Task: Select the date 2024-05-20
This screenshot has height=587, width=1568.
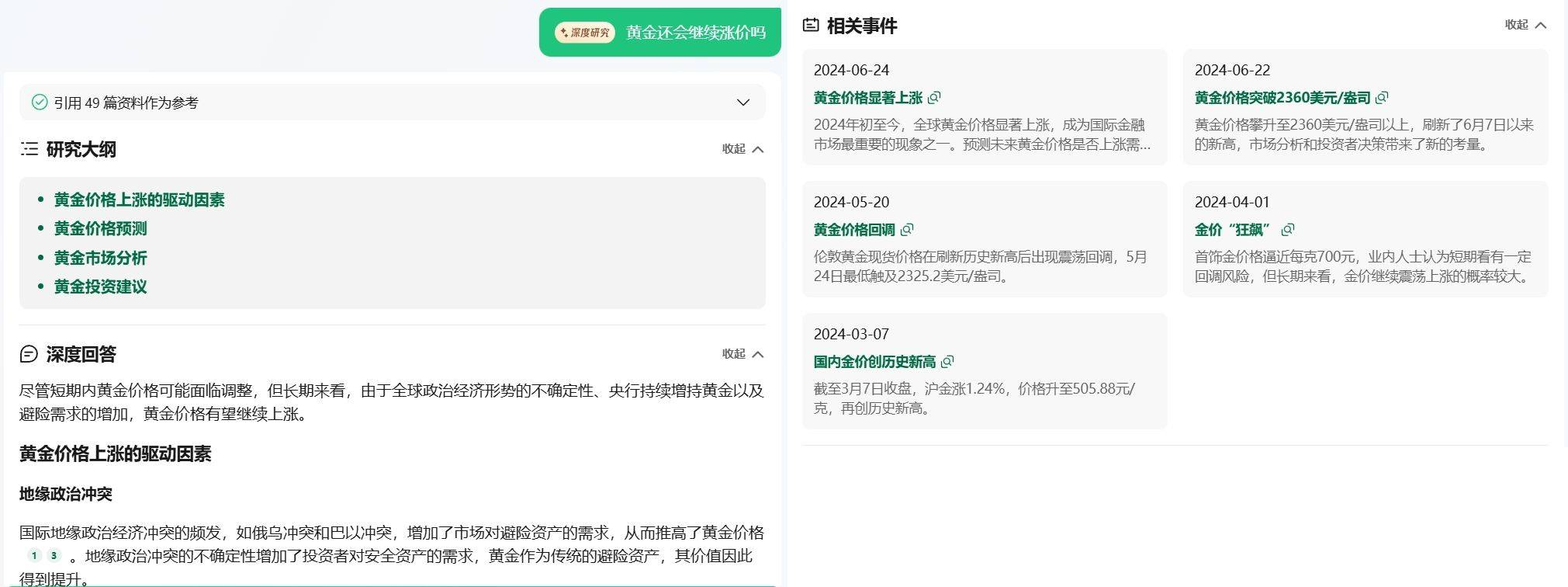Action: (851, 202)
